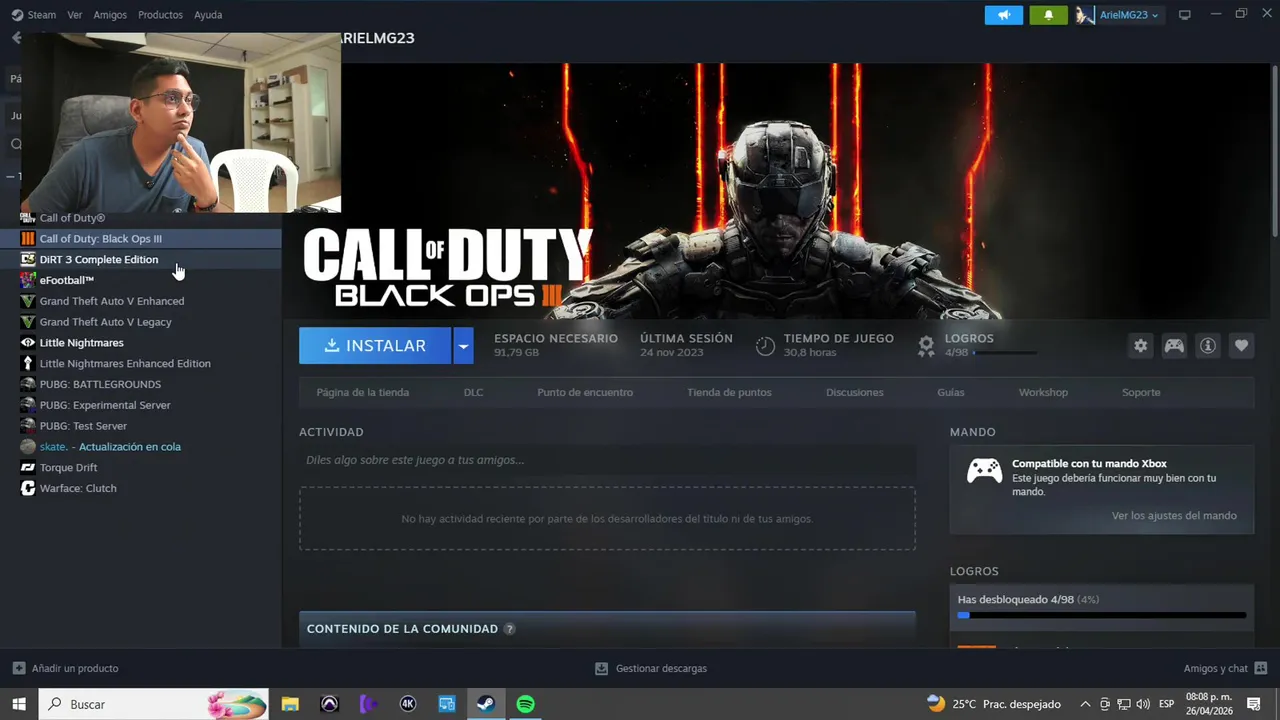Viewport: 1280px width, 720px height.
Task: Click the activity text field "Diles algo sobre este juego"
Action: 607,460
